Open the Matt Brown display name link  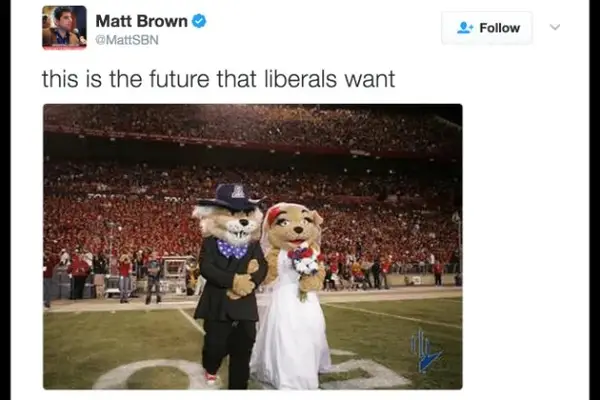click(142, 21)
